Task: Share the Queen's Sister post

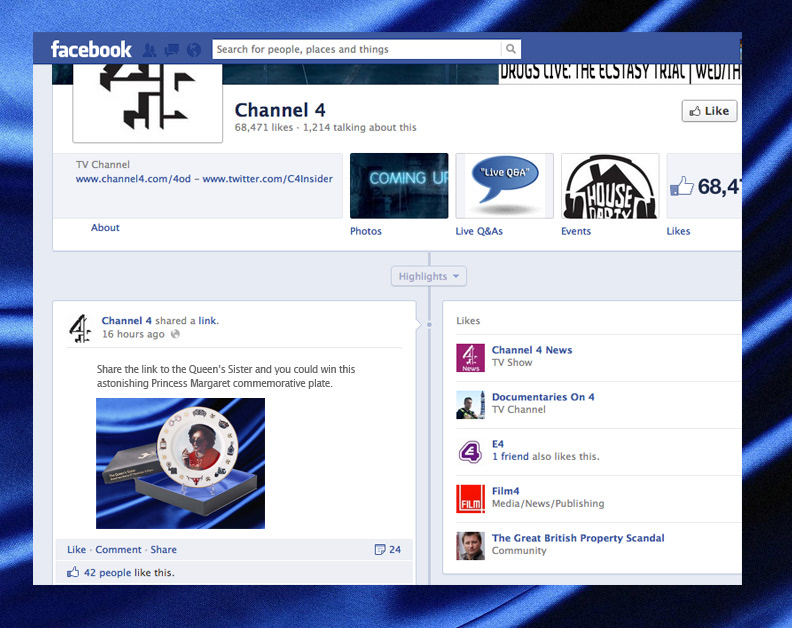Action: 163,550
